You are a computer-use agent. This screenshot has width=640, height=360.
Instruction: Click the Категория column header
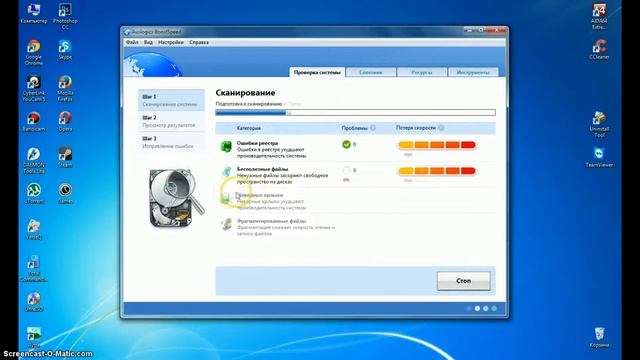point(249,128)
